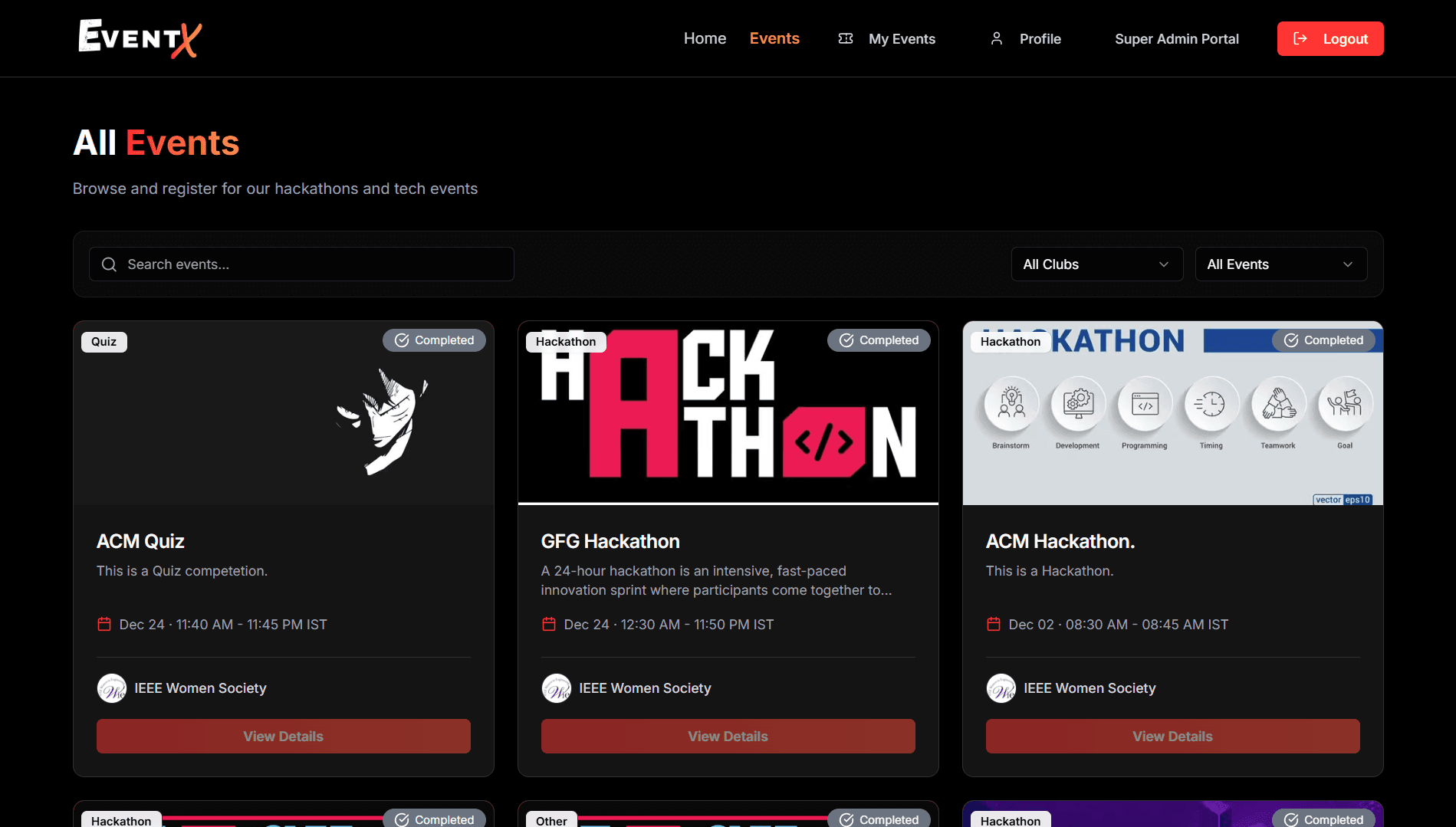
Task: Focus the Search events field
Action: [301, 264]
